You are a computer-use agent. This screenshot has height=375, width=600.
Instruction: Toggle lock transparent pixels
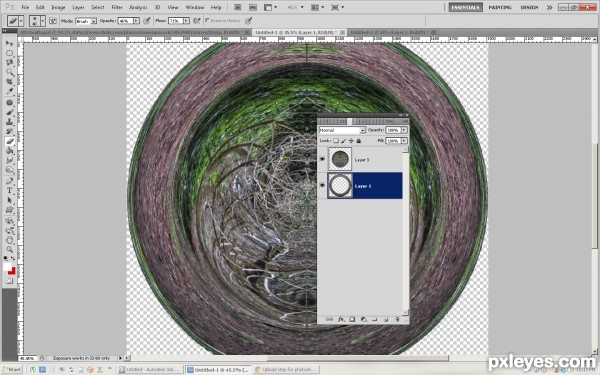pyautogui.click(x=336, y=141)
